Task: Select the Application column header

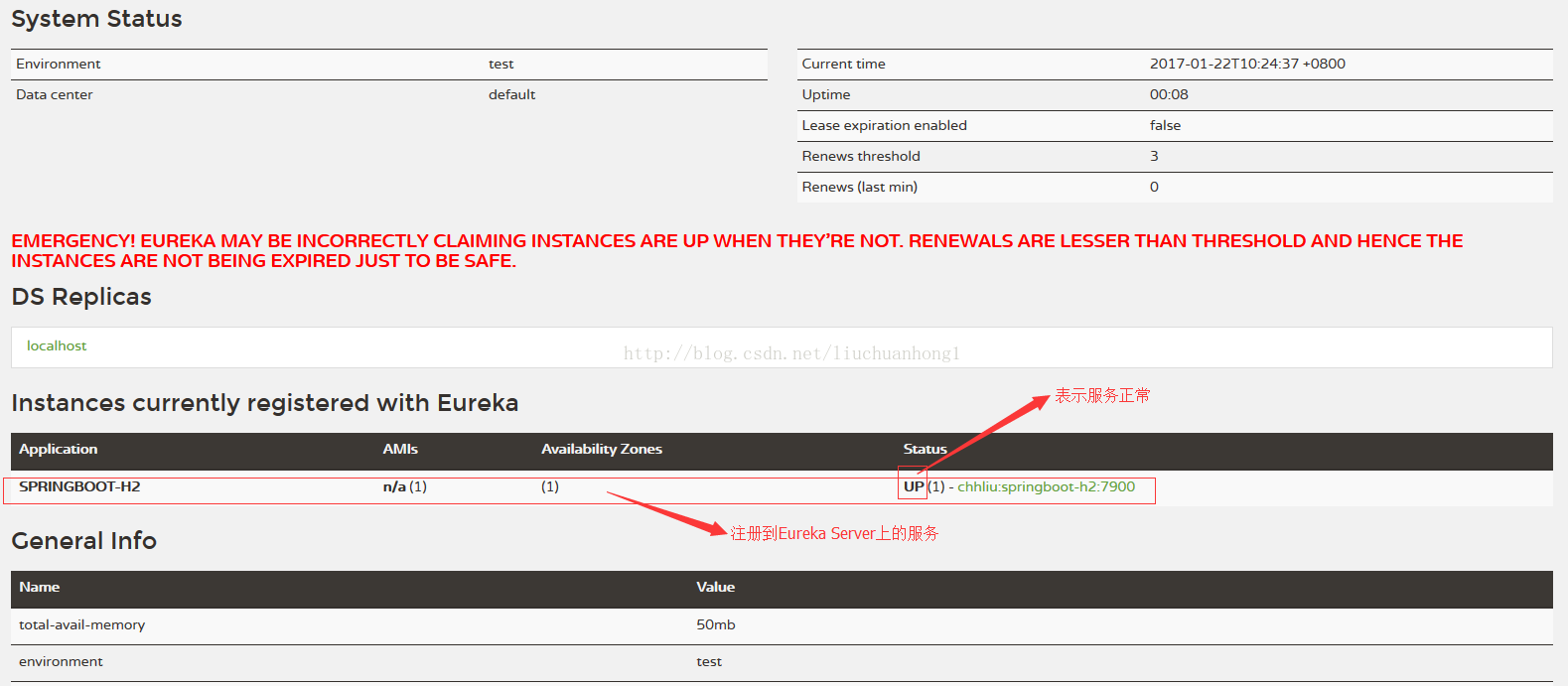Action: [59, 449]
